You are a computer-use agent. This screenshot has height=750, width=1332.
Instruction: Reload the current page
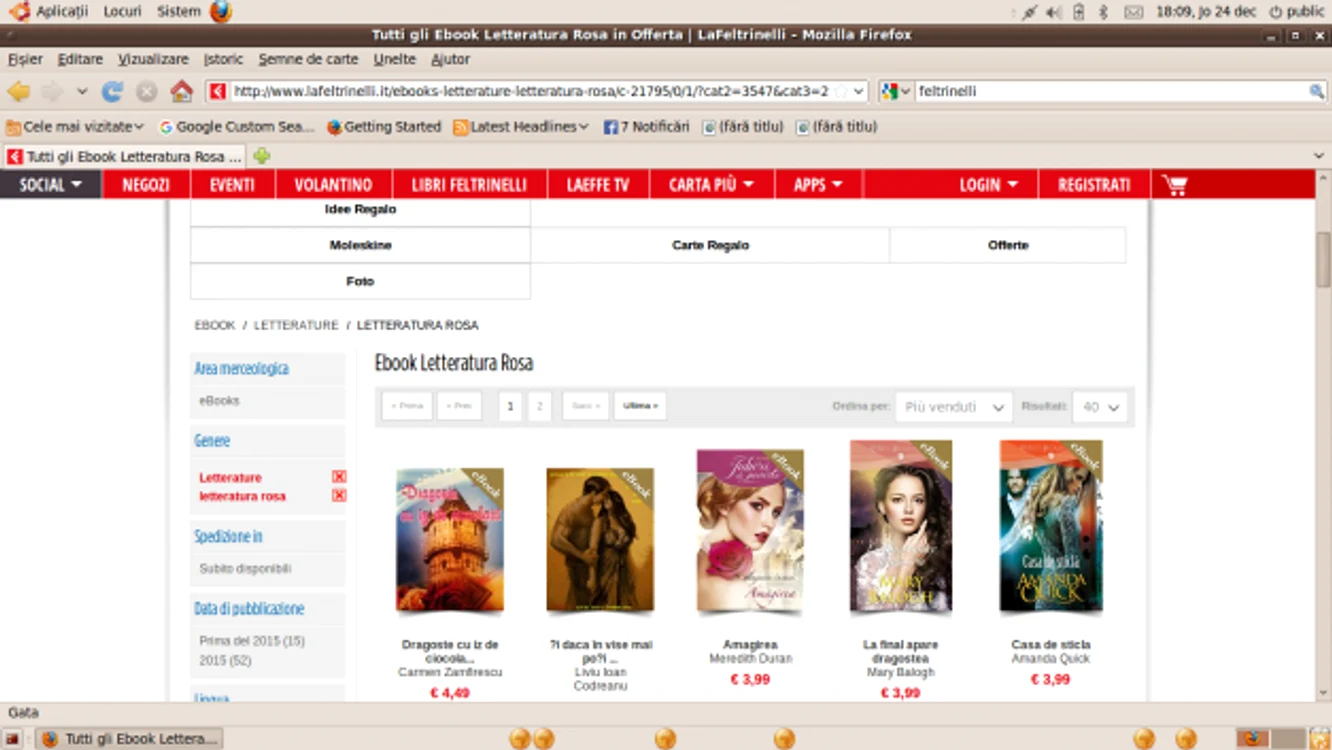pos(112,91)
